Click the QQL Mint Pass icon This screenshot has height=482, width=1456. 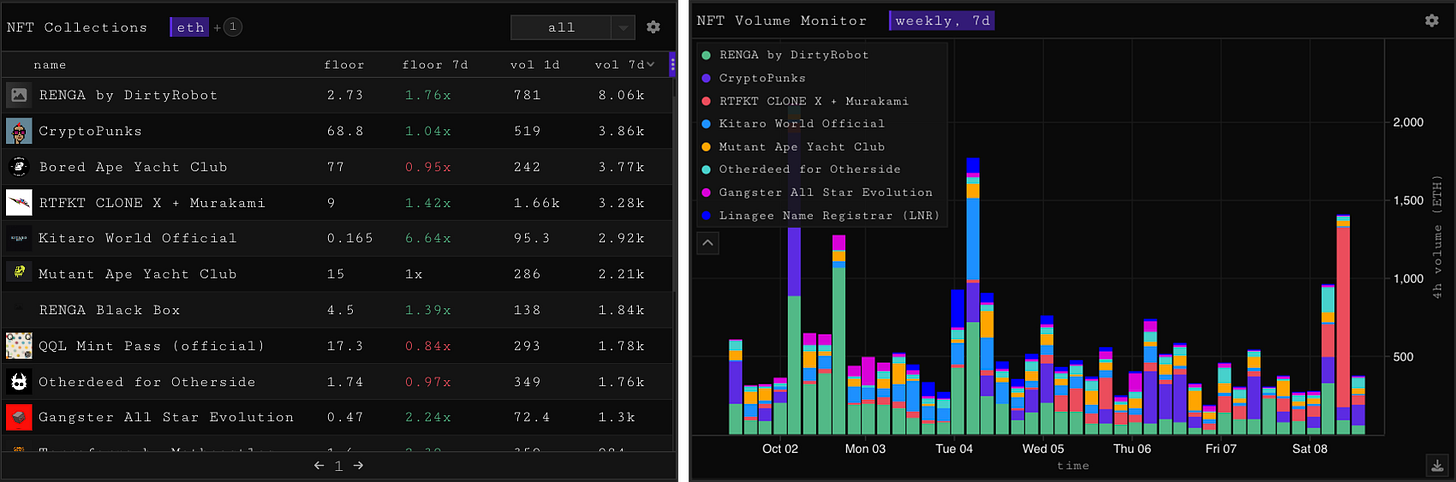coord(19,346)
